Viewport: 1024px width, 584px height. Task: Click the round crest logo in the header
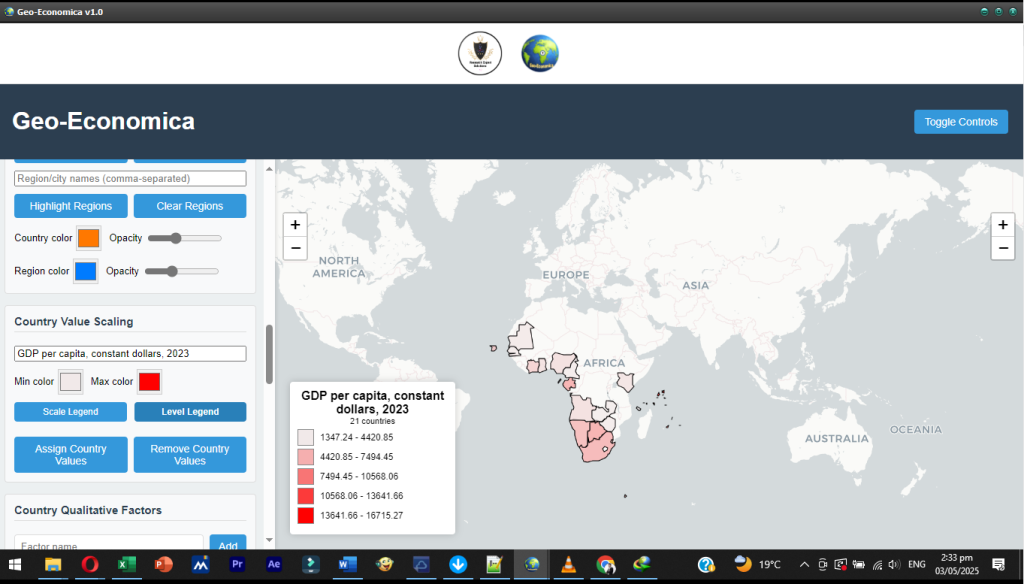pos(479,53)
